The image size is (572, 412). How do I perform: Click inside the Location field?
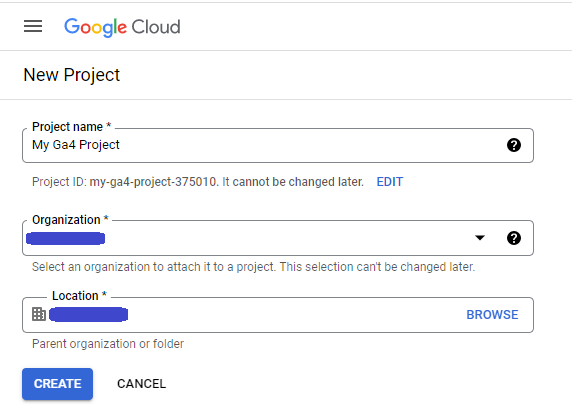click(278, 315)
